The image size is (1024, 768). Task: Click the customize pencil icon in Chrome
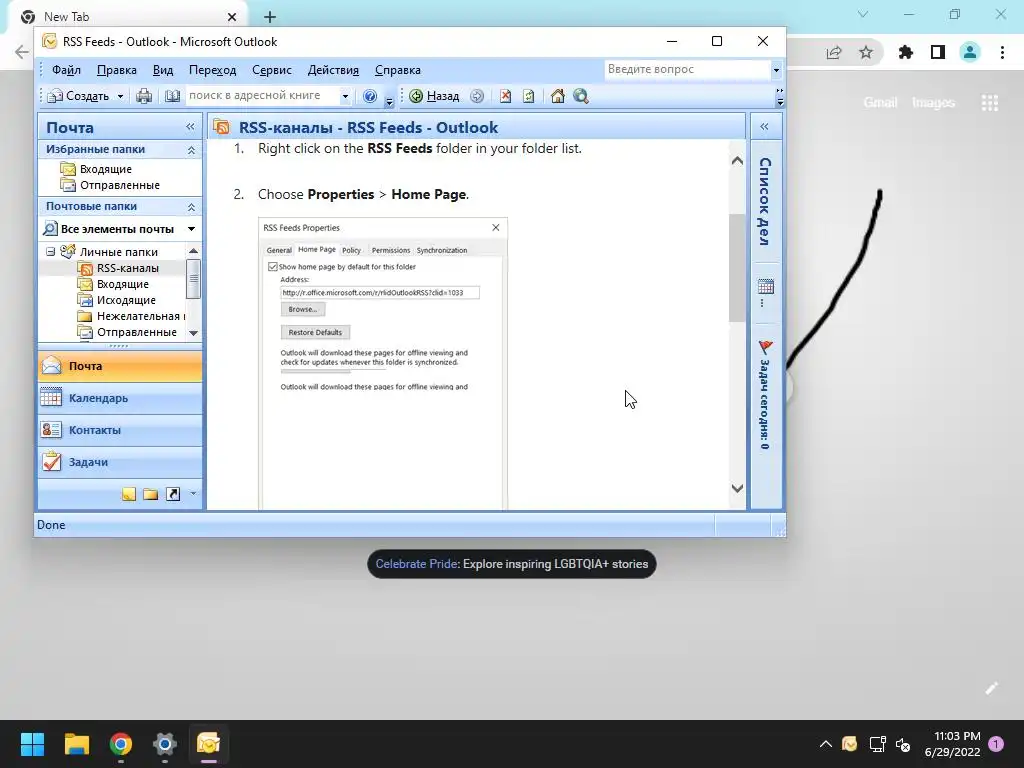point(991,688)
